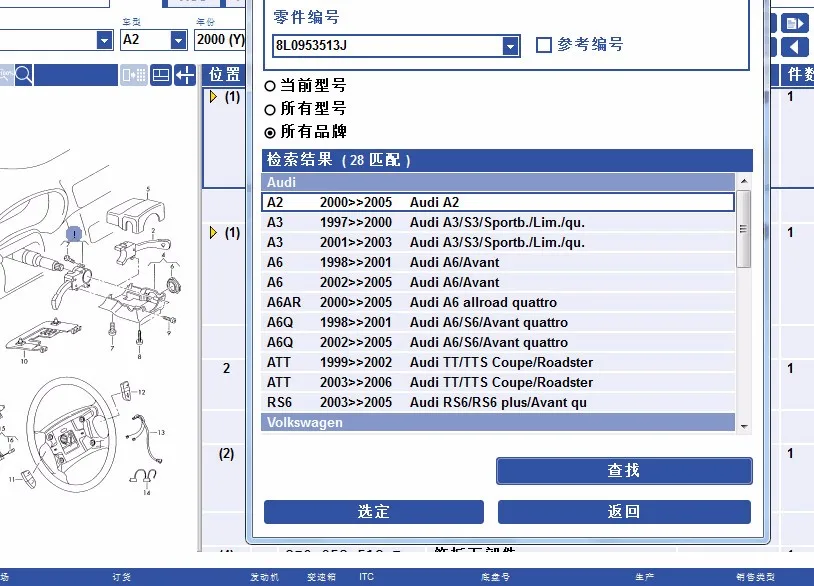Select the 所有品牌 radio option
The width and height of the screenshot is (814, 586).
coord(269,133)
